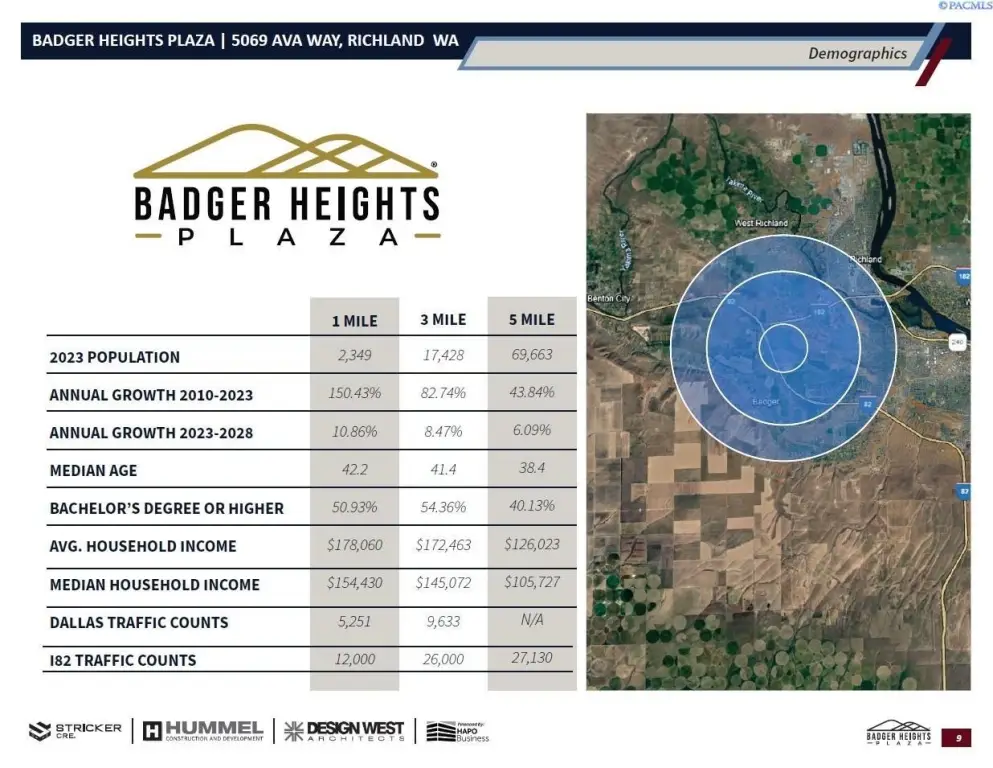993x768 pixels.
Task: Click the small Badger Heights Plaza footer logo
Action: 897,736
